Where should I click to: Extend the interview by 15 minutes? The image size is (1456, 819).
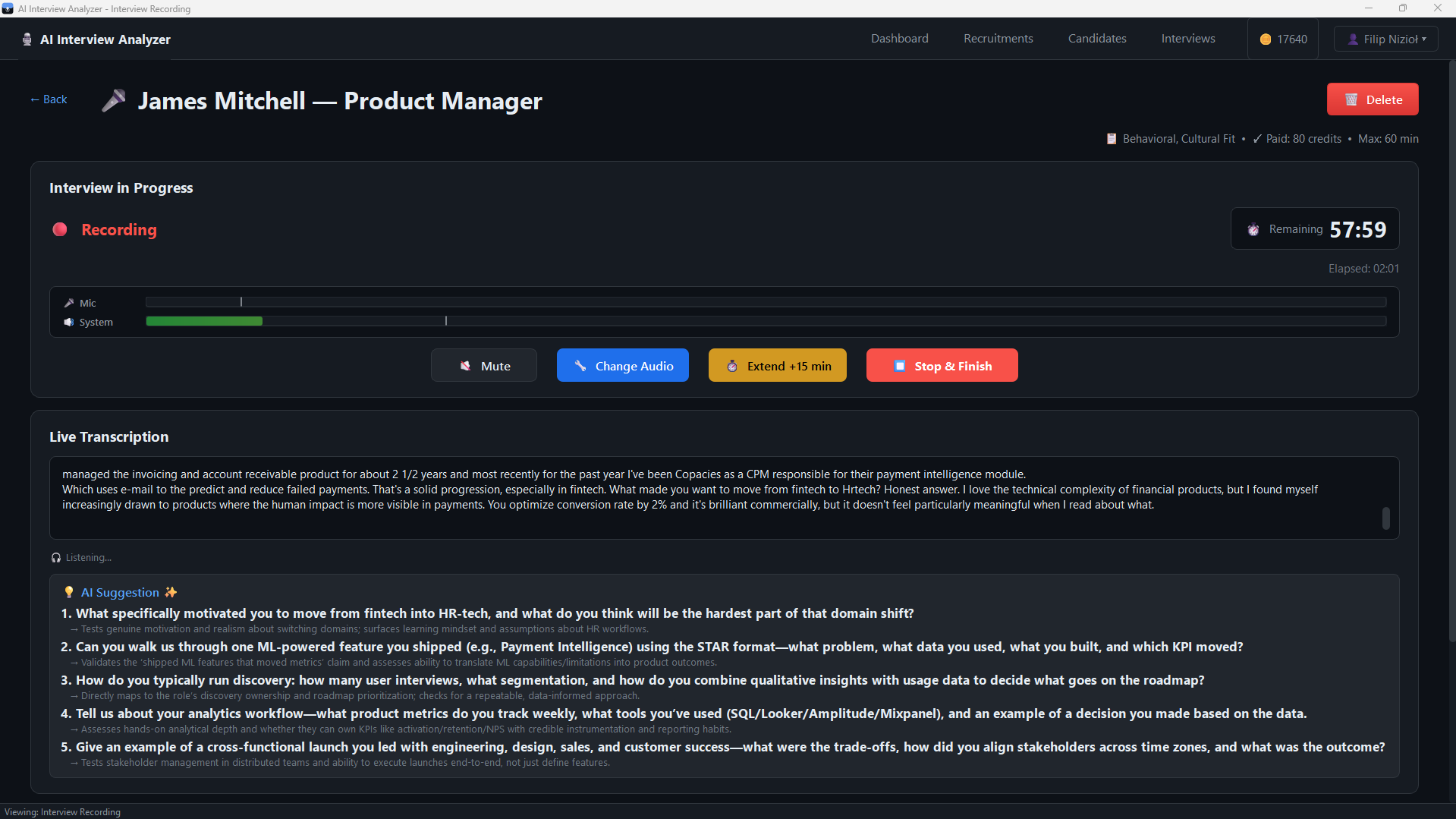point(777,366)
